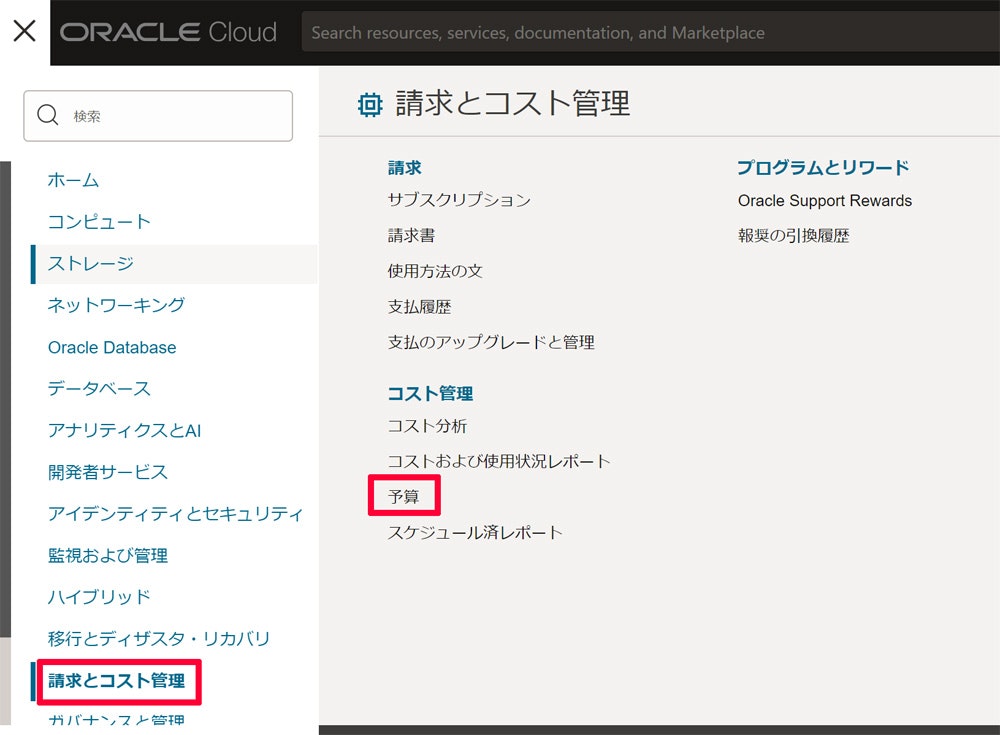1000x735 pixels.
Task: Open アイデンティティとセキュリティ category
Action: click(x=175, y=514)
